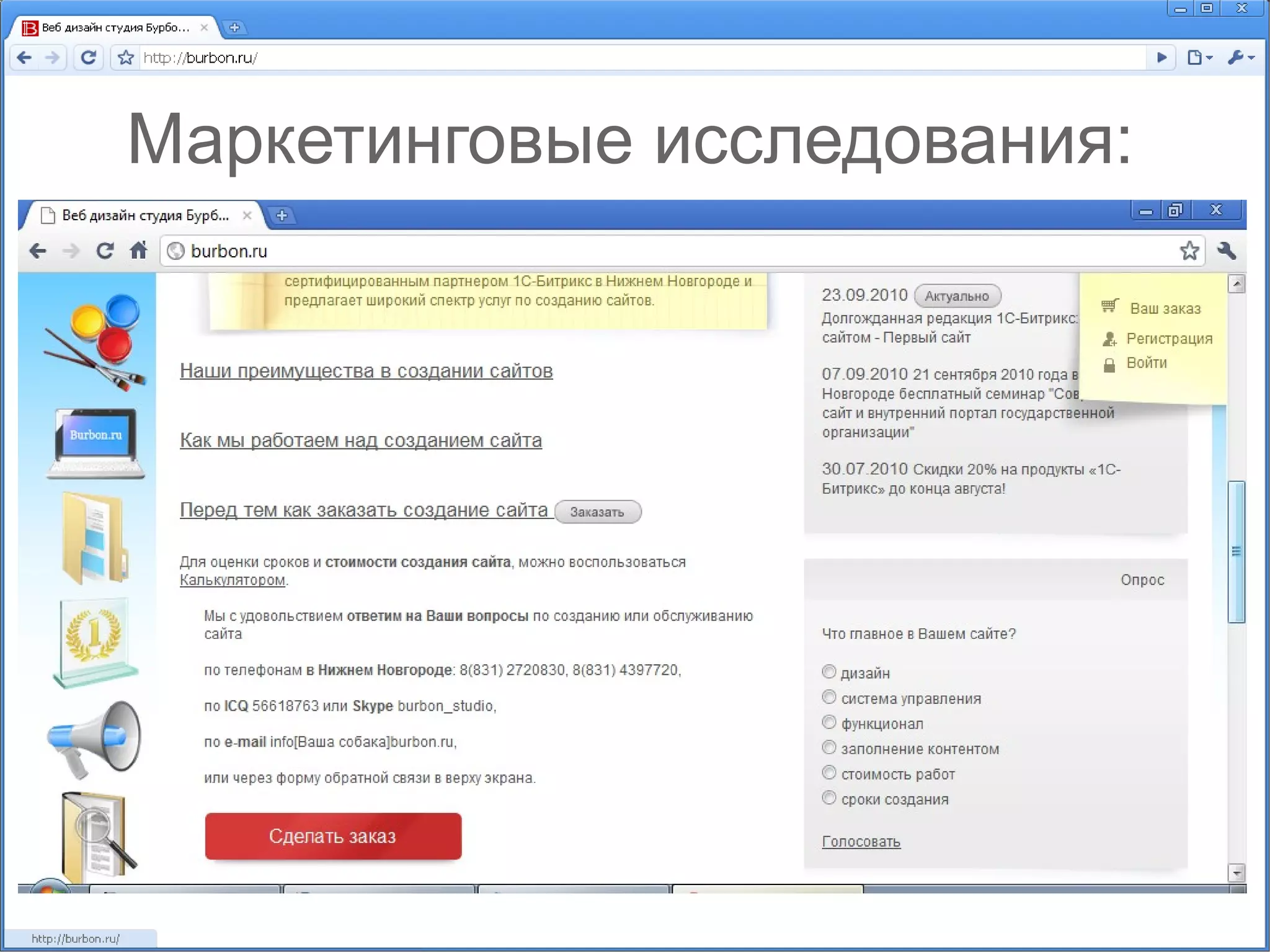Click outer browser Back arrow
Screen dimensions: 1270x952
24,58
